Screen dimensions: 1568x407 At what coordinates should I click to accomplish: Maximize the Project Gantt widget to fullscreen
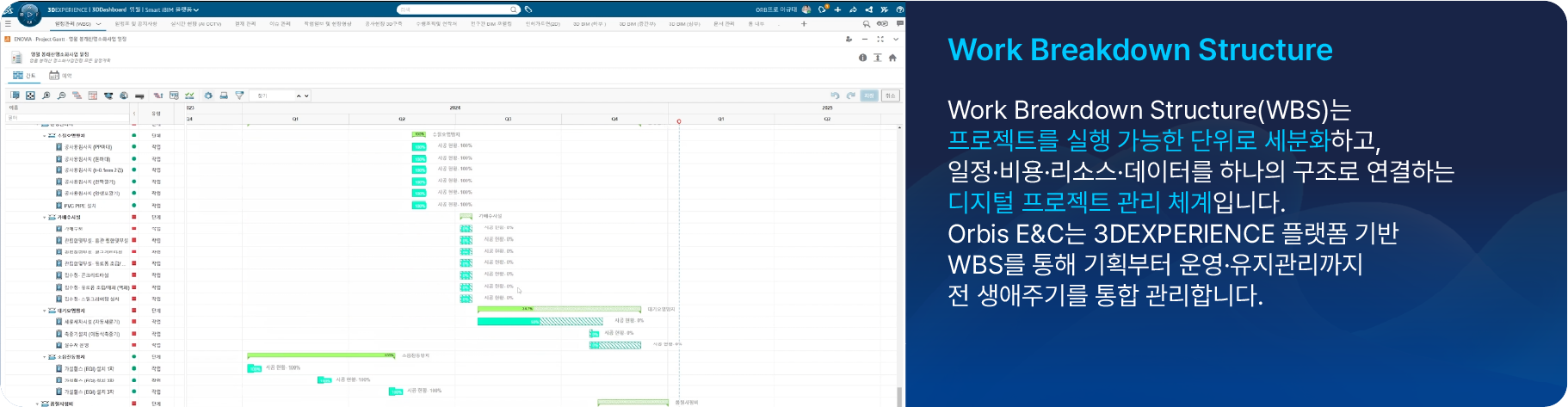click(x=880, y=39)
